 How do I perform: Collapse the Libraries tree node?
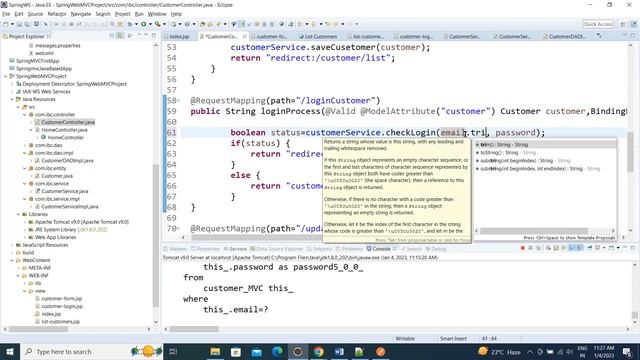(18, 214)
